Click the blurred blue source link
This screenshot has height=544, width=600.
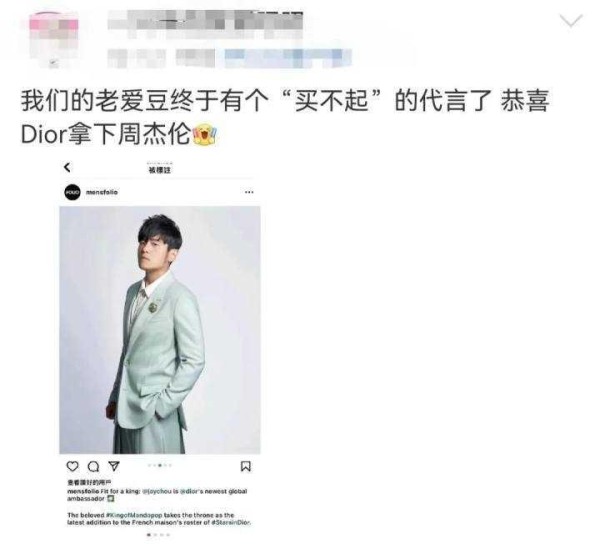pyautogui.click(x=287, y=58)
